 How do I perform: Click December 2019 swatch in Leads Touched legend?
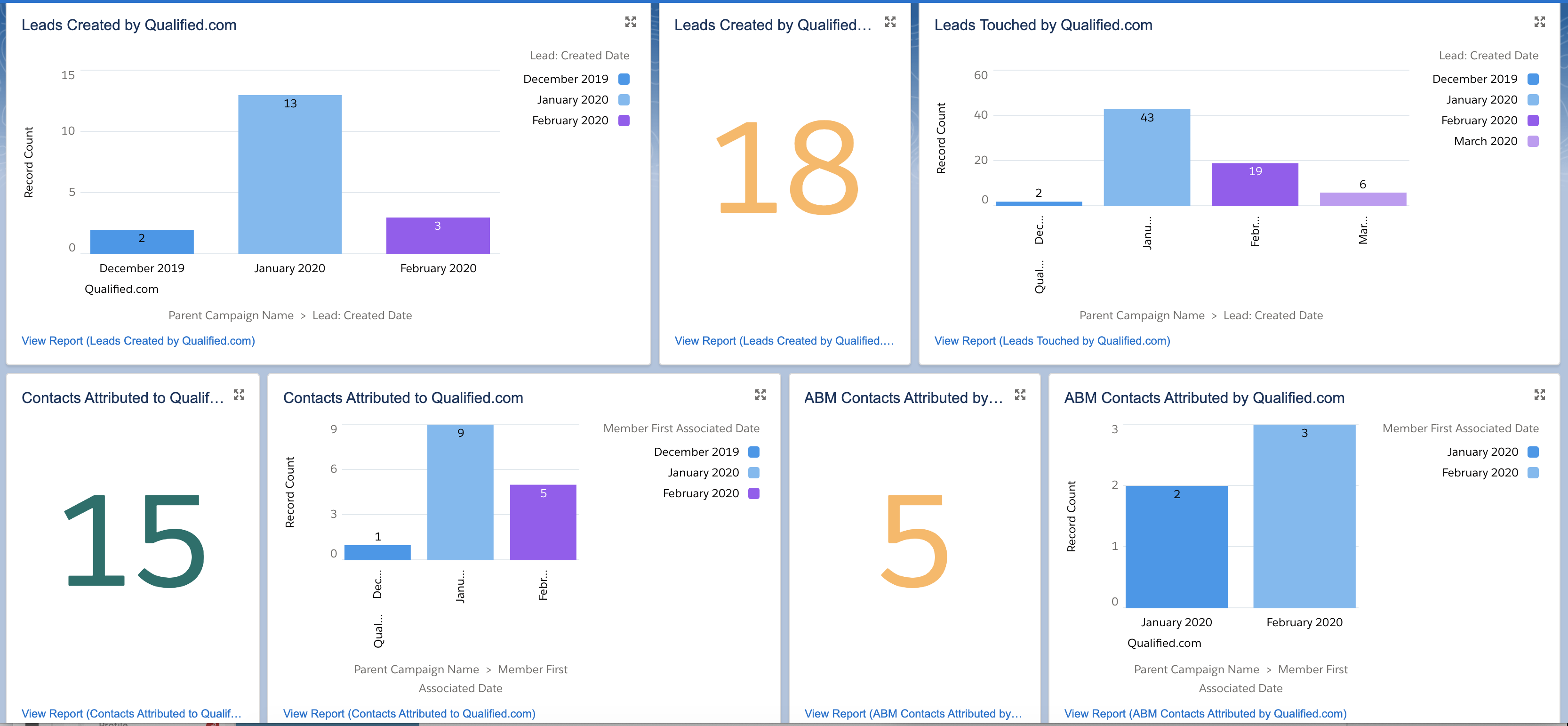[1533, 79]
